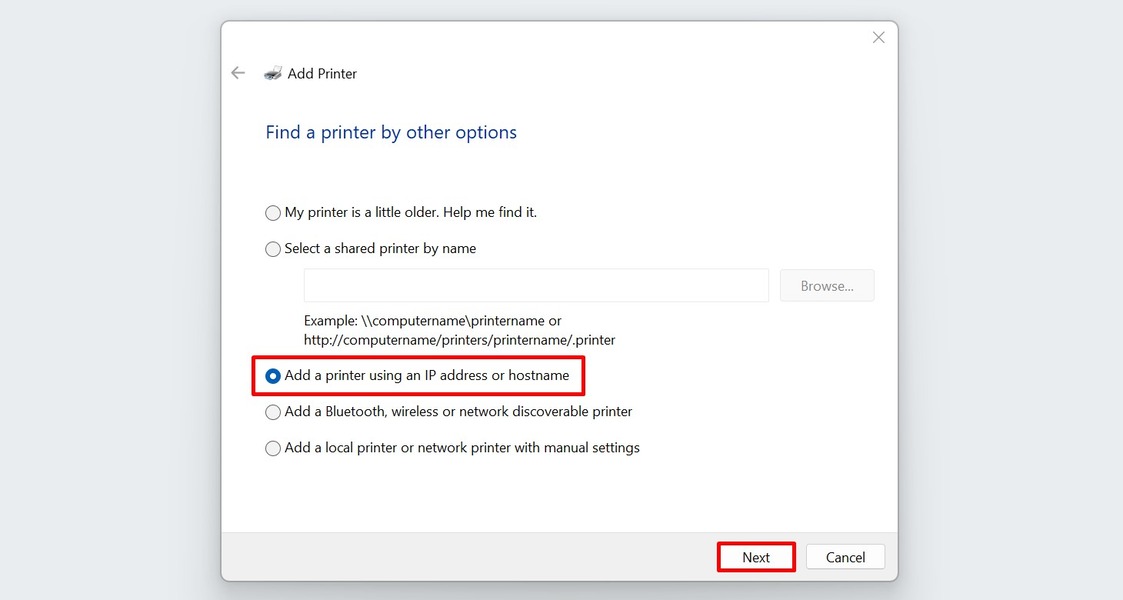Choose 'Select a shared printer by name'

[272, 249]
